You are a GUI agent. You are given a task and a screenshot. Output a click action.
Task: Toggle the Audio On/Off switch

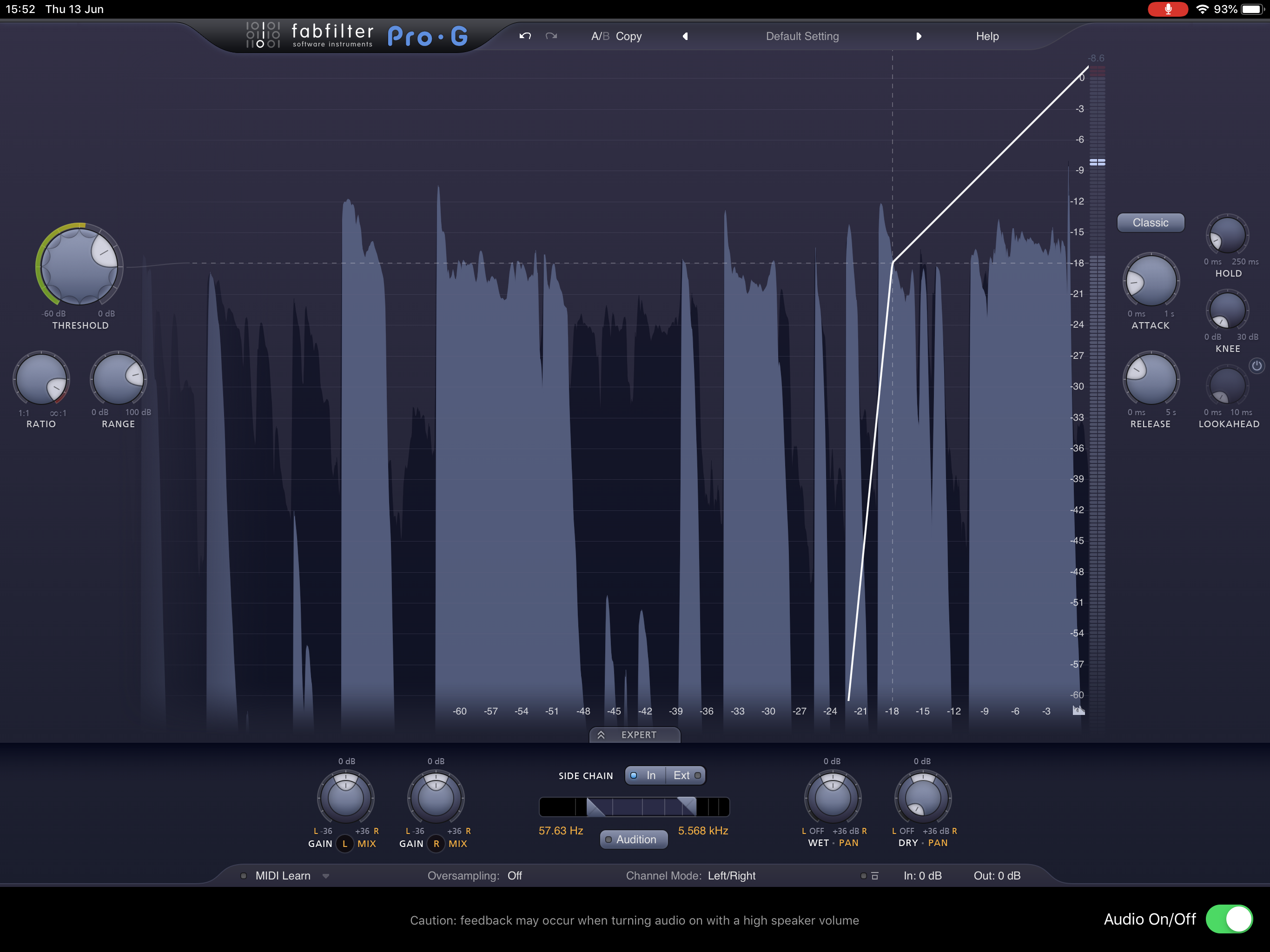tap(1229, 919)
